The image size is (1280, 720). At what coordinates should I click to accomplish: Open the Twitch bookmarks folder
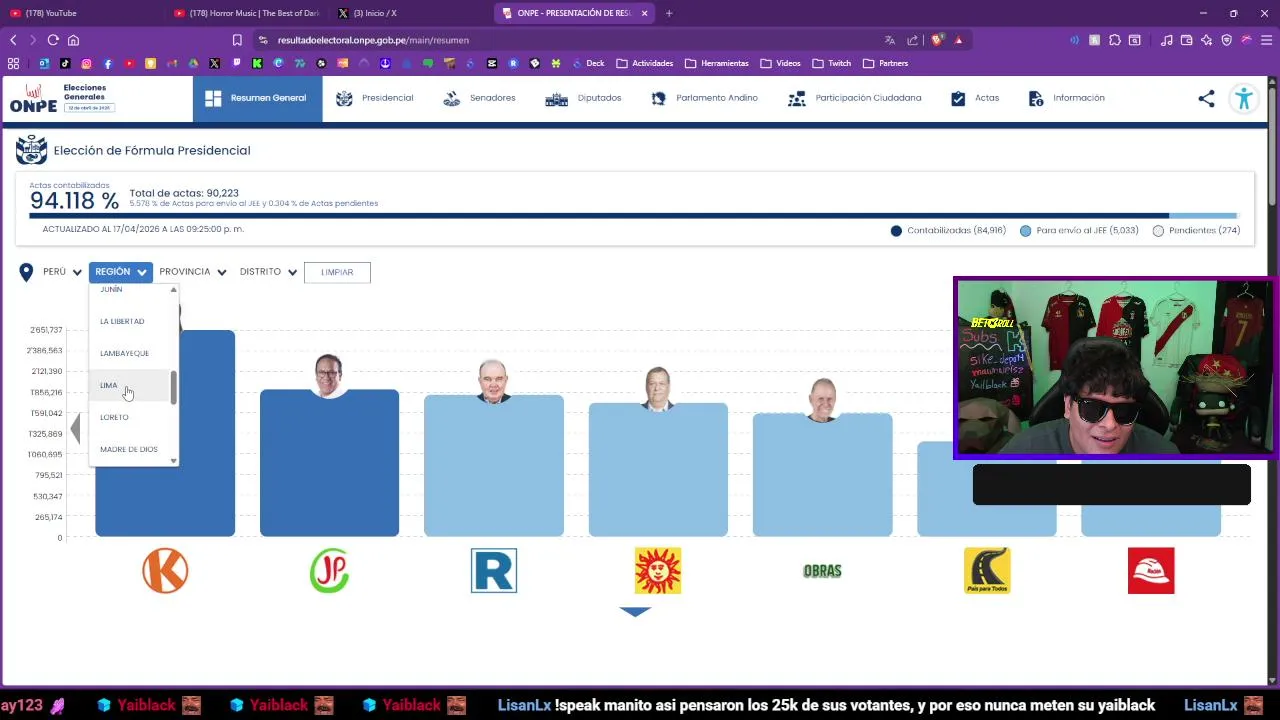pyautogui.click(x=832, y=63)
